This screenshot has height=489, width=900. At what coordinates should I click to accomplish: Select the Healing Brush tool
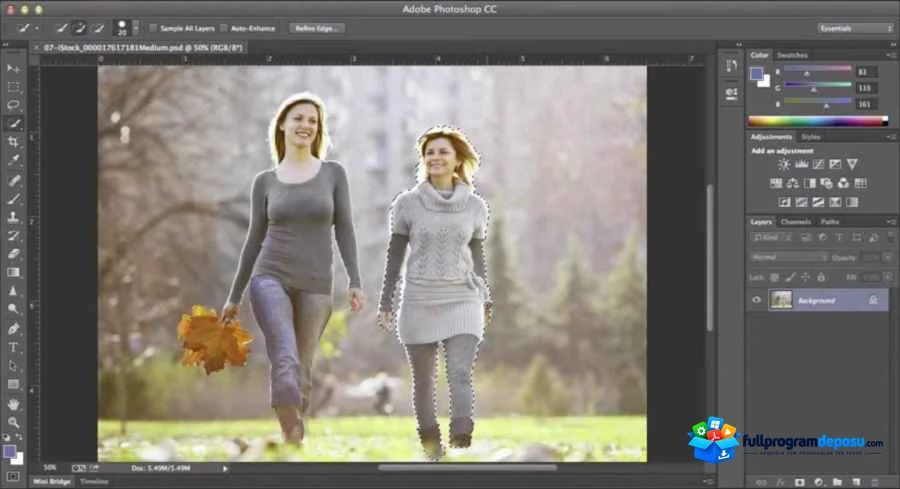point(13,180)
